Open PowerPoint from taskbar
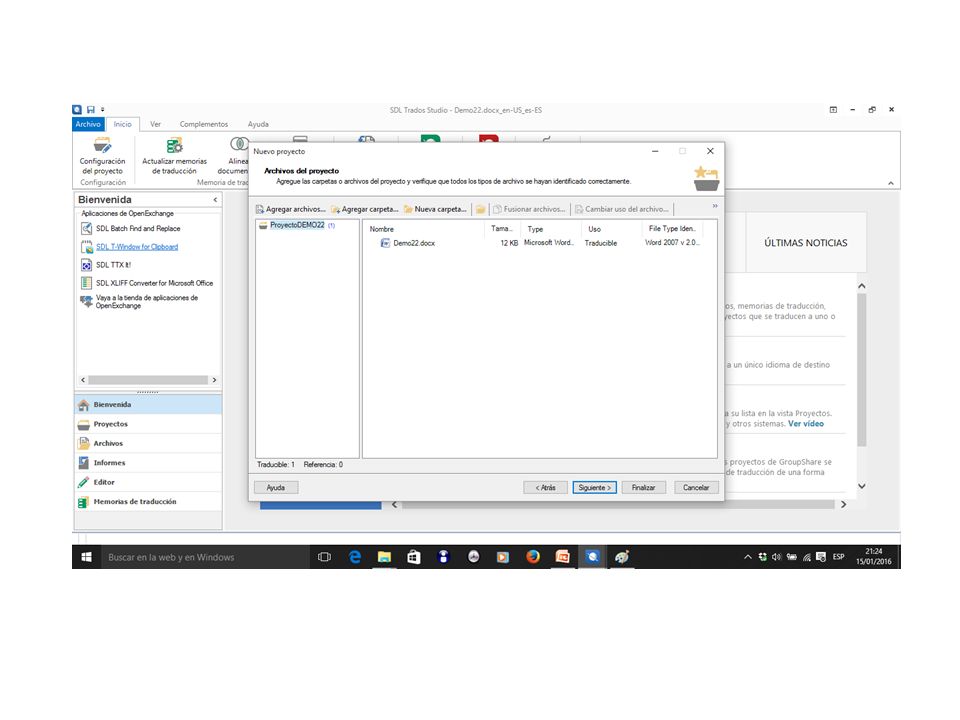This screenshot has height=720, width=960. [562, 557]
